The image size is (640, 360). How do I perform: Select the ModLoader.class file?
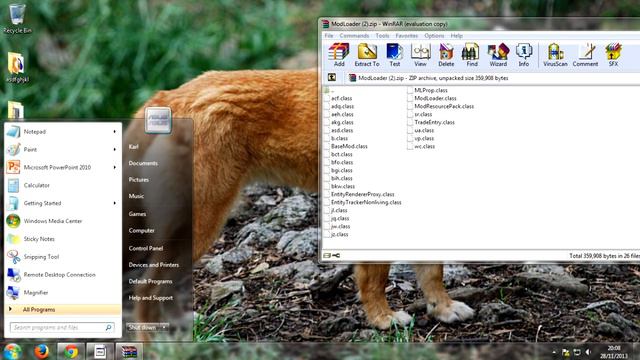click(435, 98)
